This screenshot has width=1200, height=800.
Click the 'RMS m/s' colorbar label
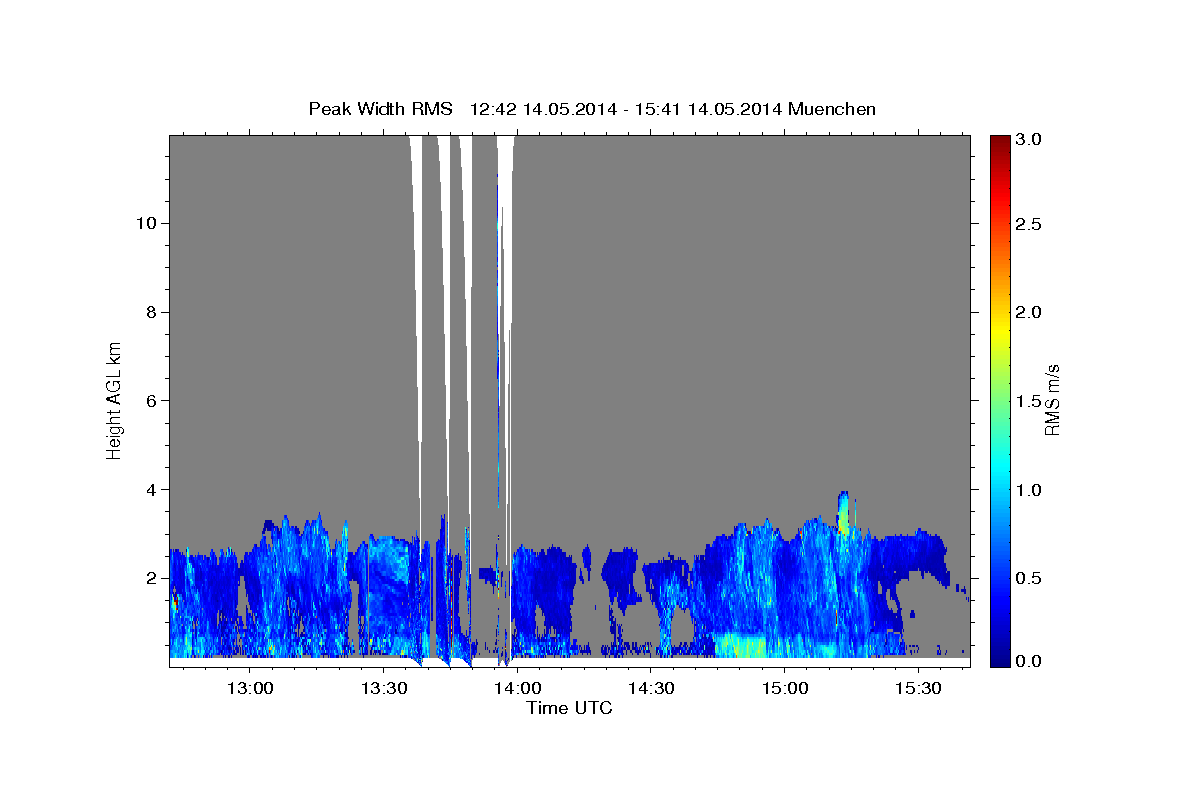pyautogui.click(x=1052, y=400)
